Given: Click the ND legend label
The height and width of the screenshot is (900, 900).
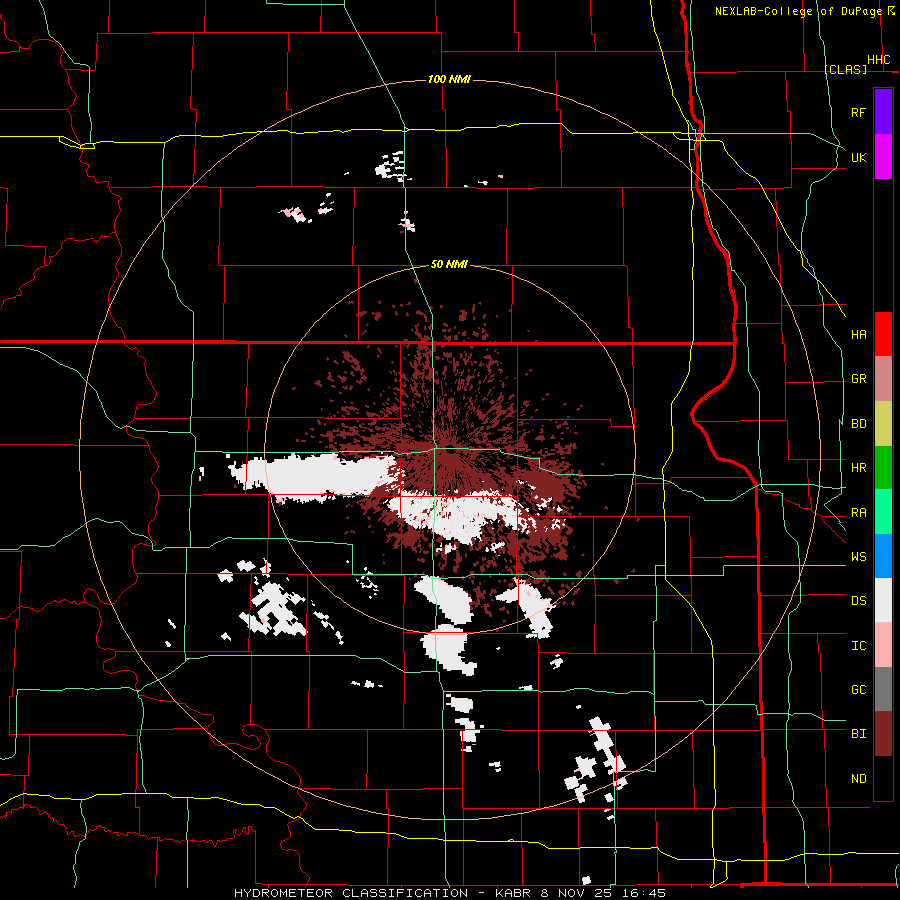Looking at the screenshot, I should click(x=858, y=779).
